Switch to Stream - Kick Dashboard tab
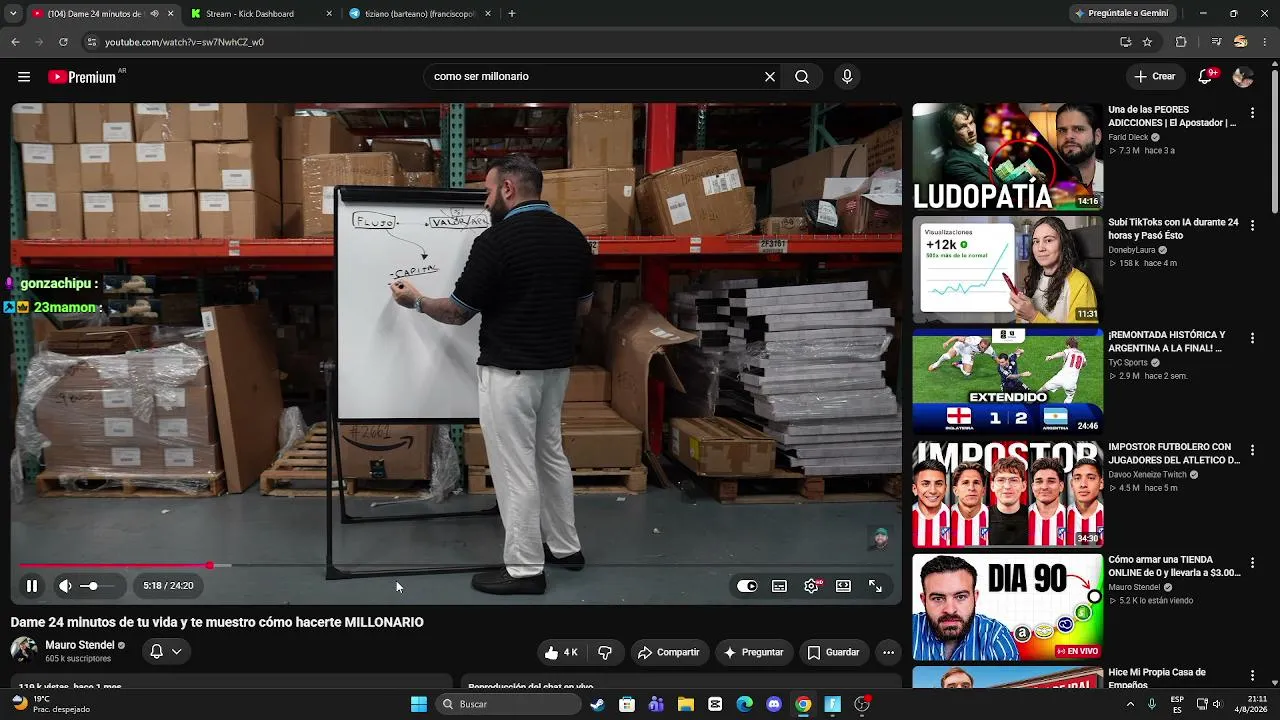Viewport: 1280px width, 720px height. click(x=260, y=14)
